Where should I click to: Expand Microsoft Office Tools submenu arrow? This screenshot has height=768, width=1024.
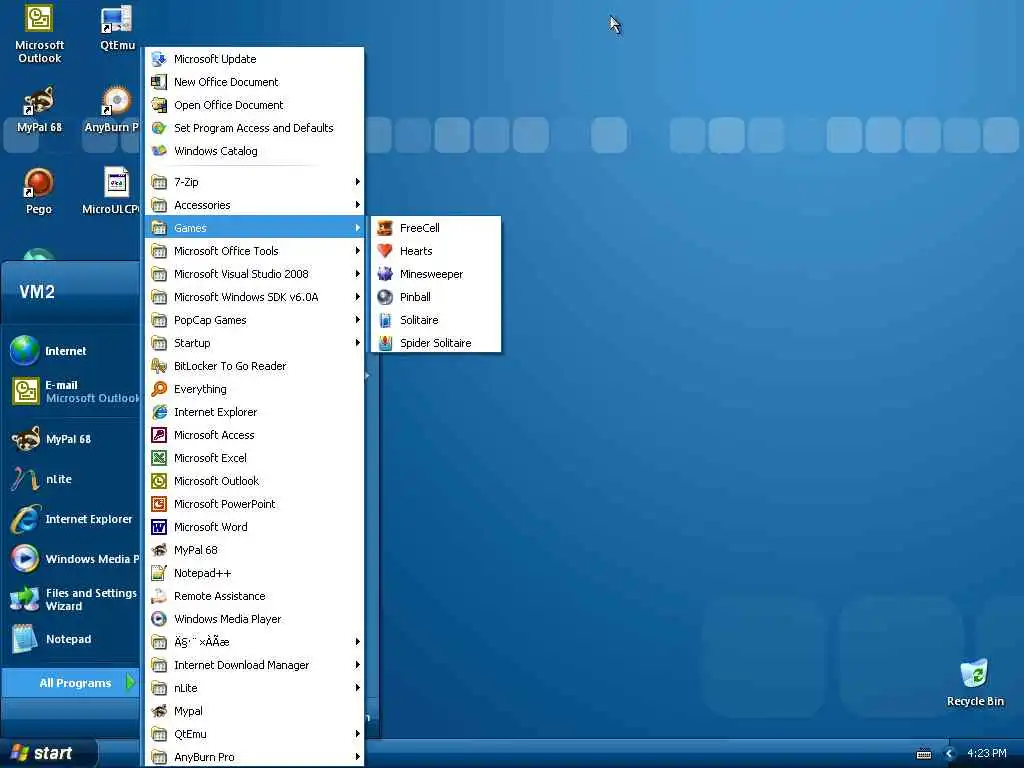pyautogui.click(x=357, y=251)
